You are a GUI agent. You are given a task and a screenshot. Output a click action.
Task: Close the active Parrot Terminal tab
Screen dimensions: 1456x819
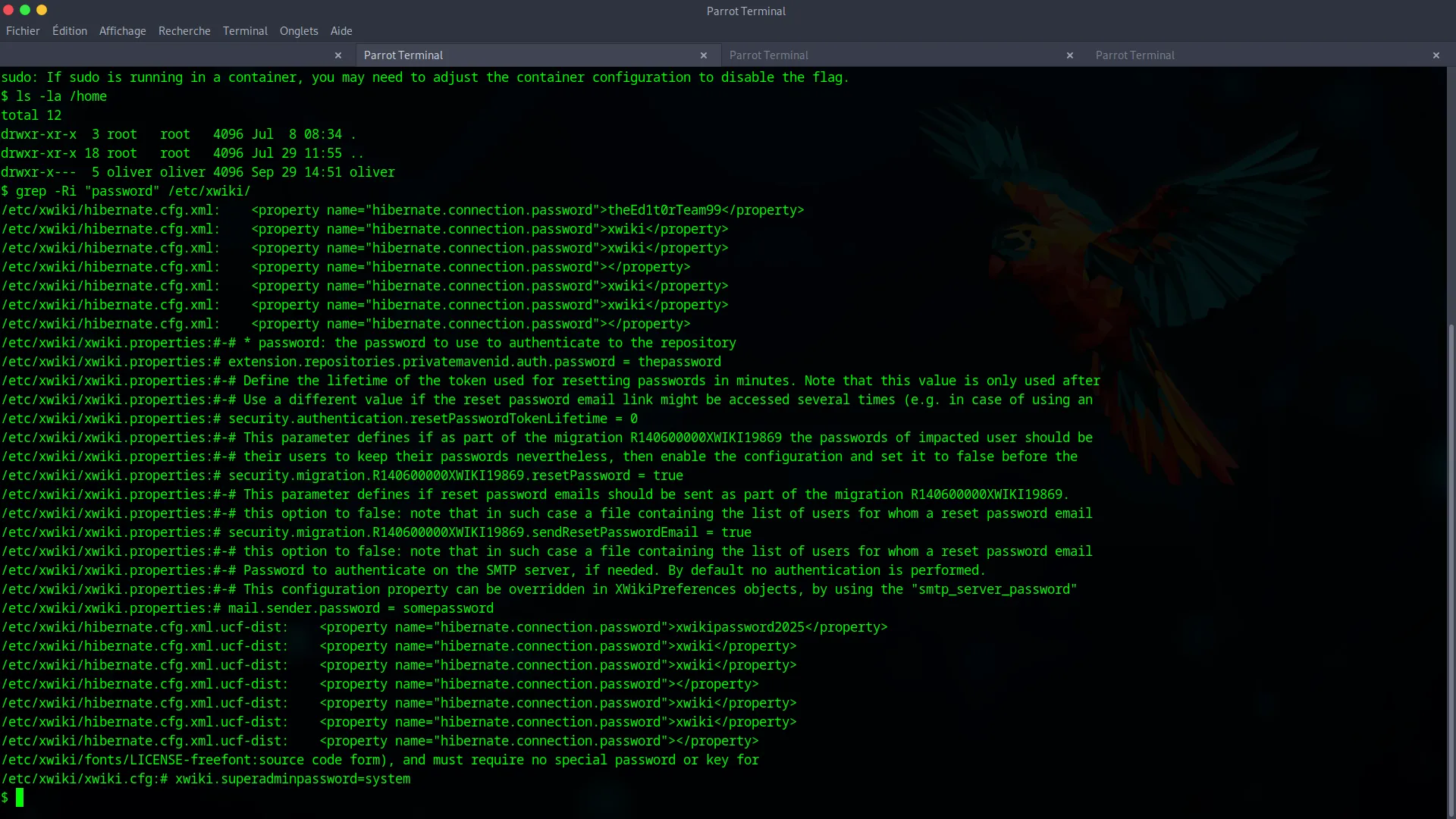click(x=704, y=55)
